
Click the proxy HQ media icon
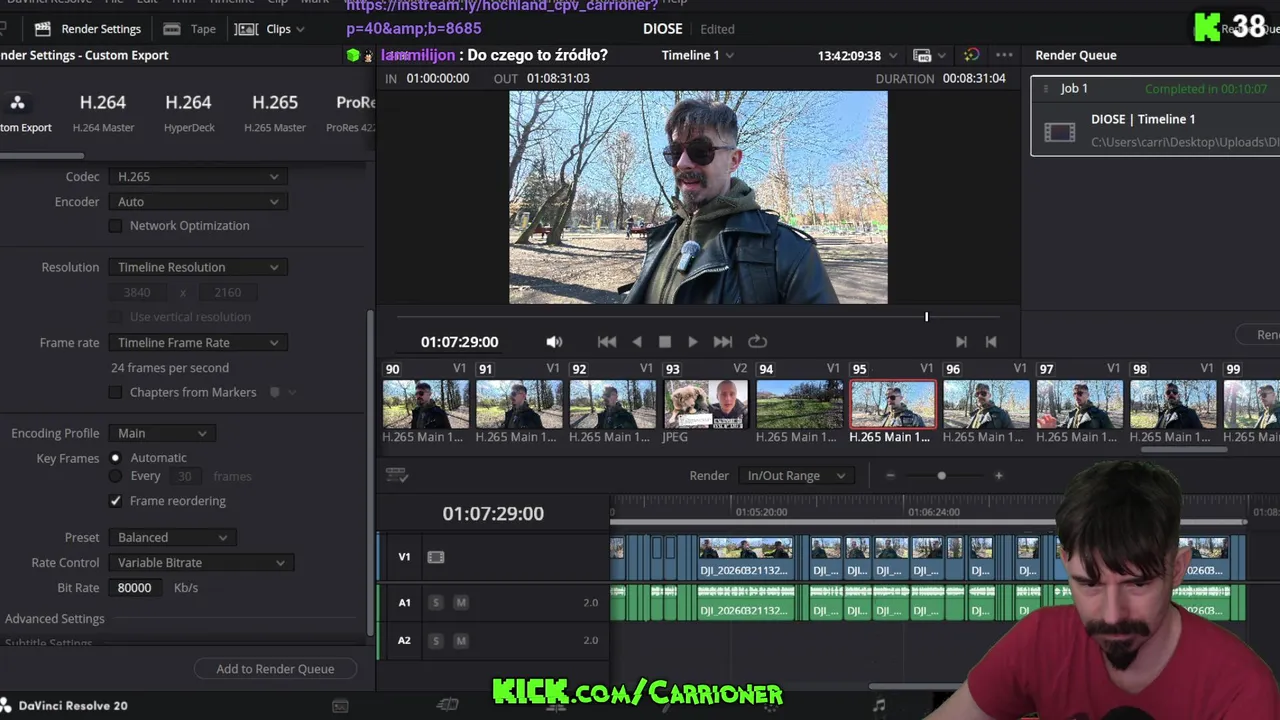pyautogui.click(x=923, y=55)
